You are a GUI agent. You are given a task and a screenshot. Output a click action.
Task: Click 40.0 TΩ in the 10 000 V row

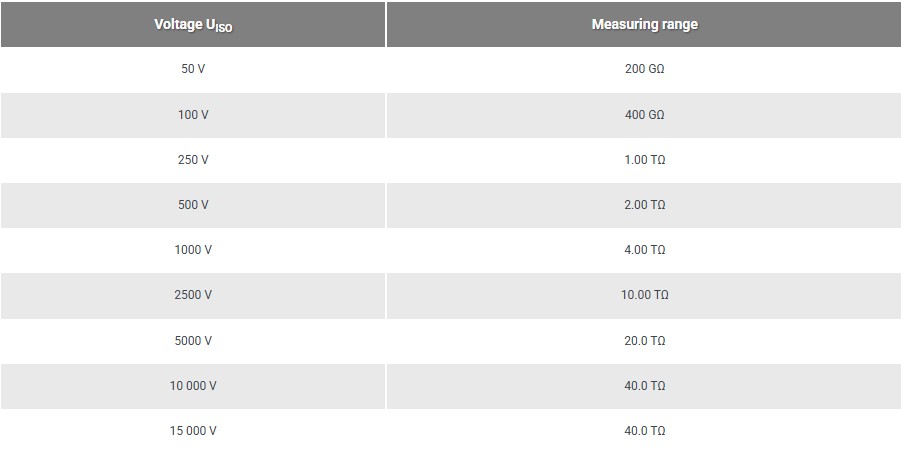coord(644,386)
